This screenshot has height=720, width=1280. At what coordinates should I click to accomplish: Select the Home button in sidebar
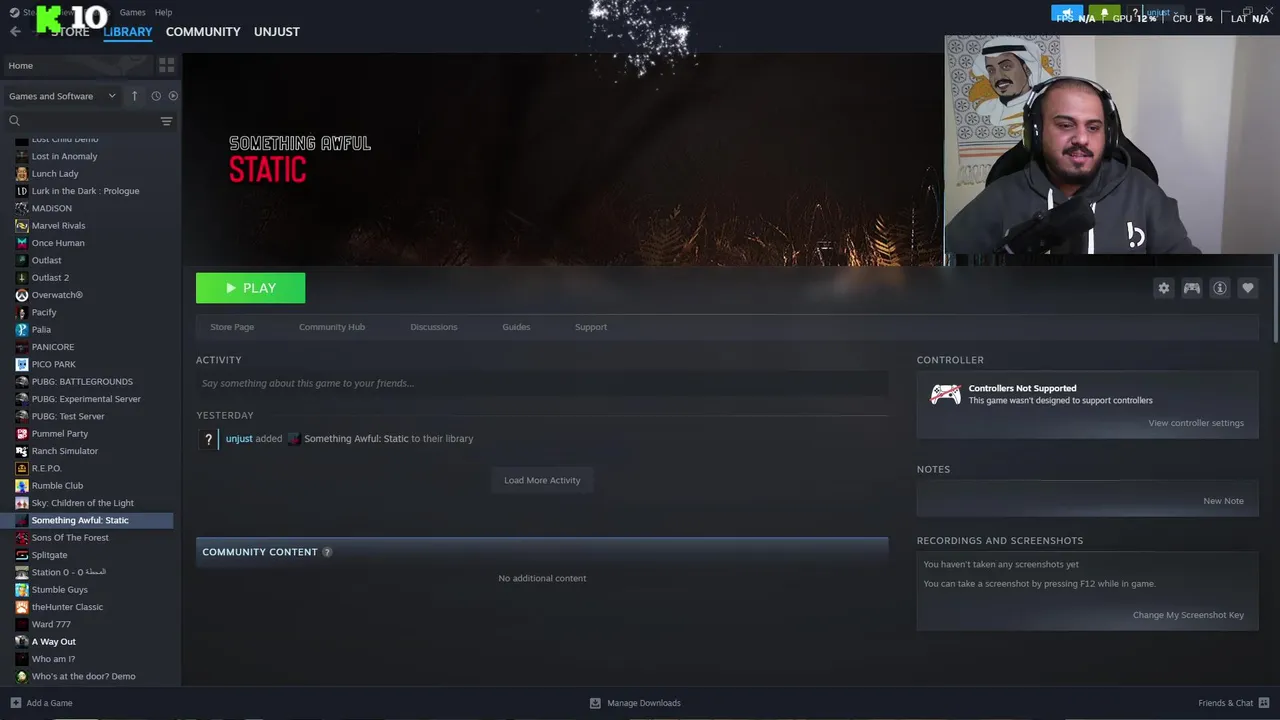78,65
